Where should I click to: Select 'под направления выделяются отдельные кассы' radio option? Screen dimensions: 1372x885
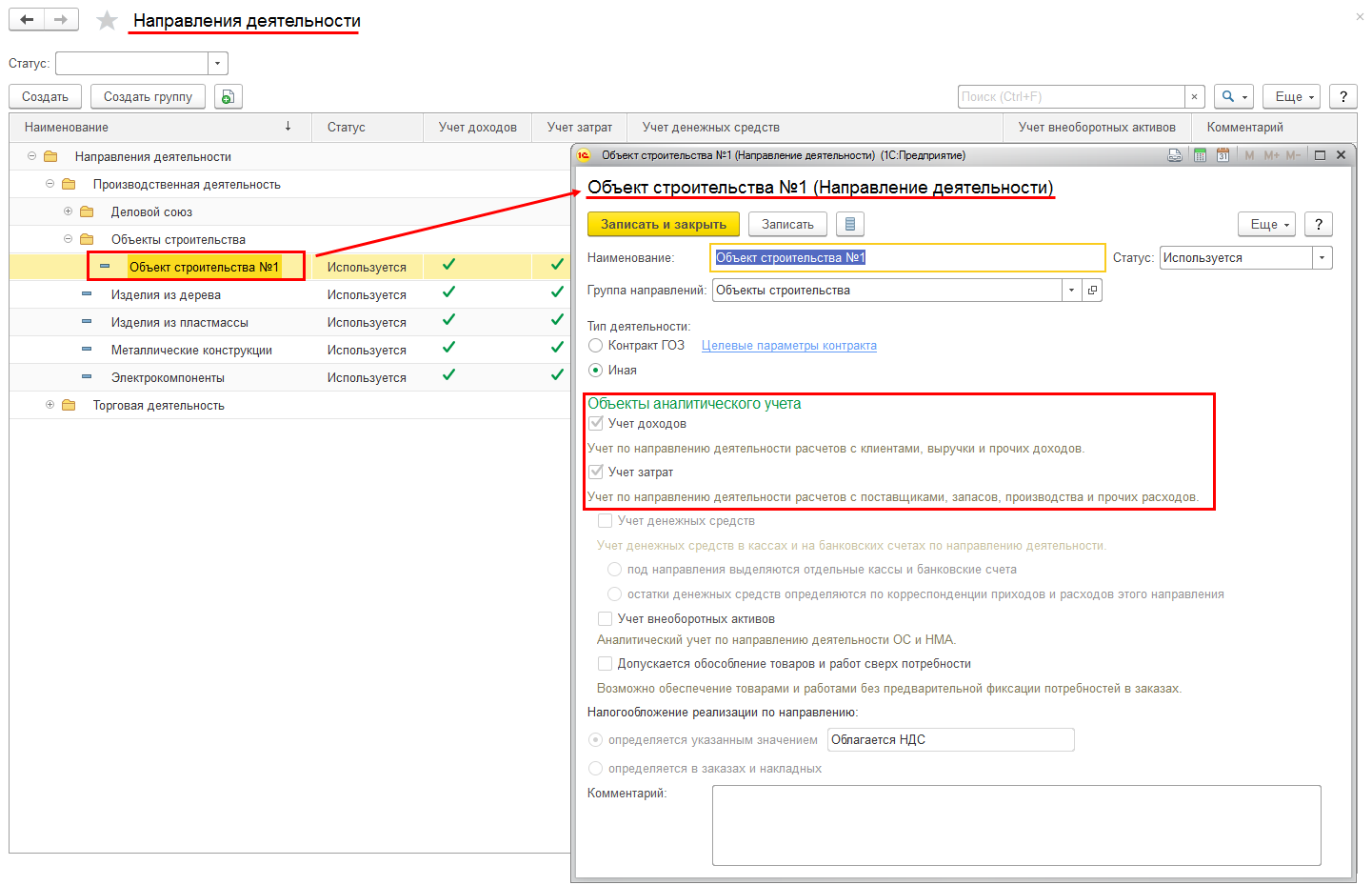tap(614, 569)
